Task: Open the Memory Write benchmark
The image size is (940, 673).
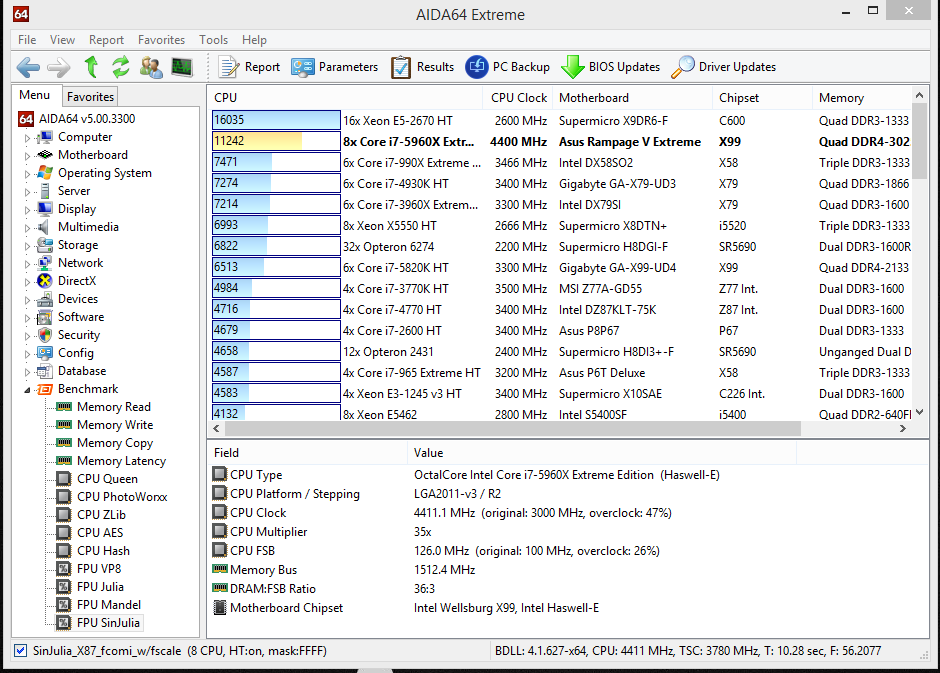Action: [x=115, y=424]
